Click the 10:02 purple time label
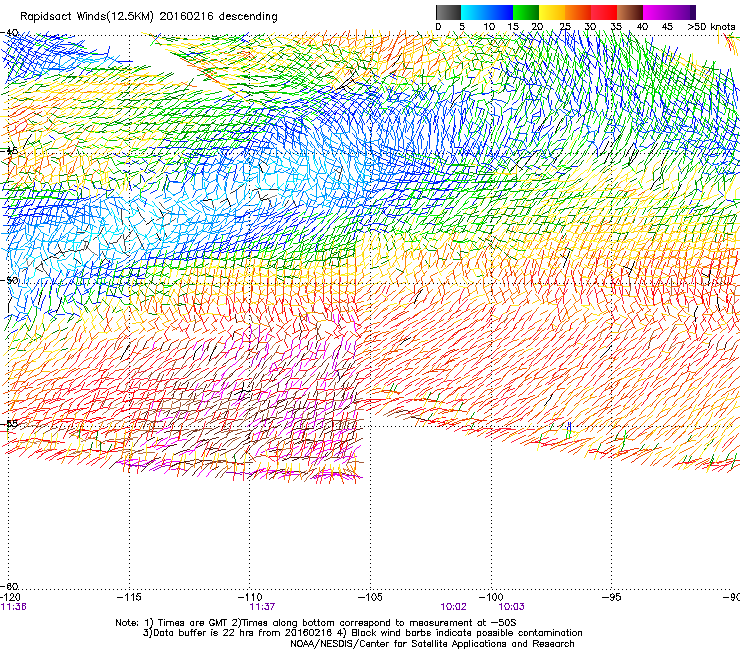The width and height of the screenshot is (740, 650). pos(454,607)
